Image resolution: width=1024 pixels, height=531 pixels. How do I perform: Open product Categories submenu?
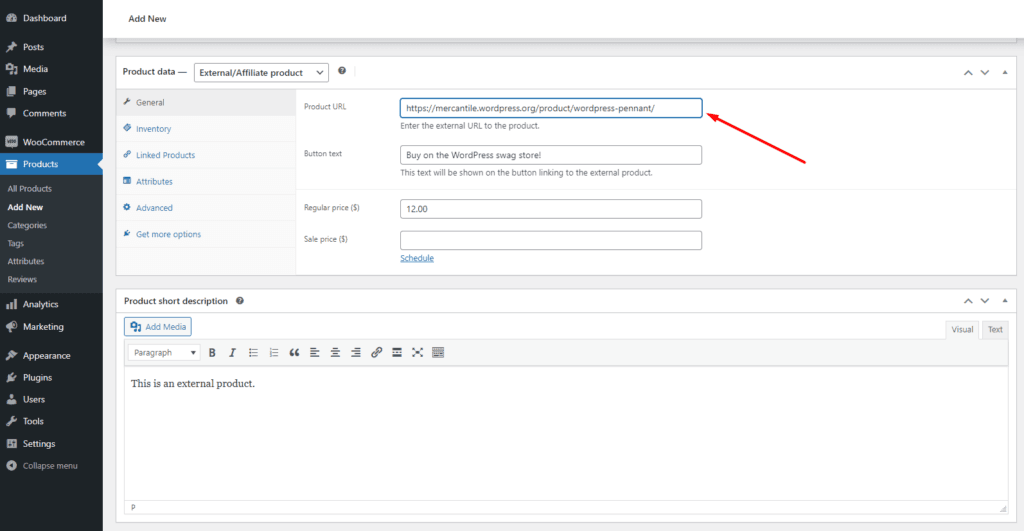(27, 225)
